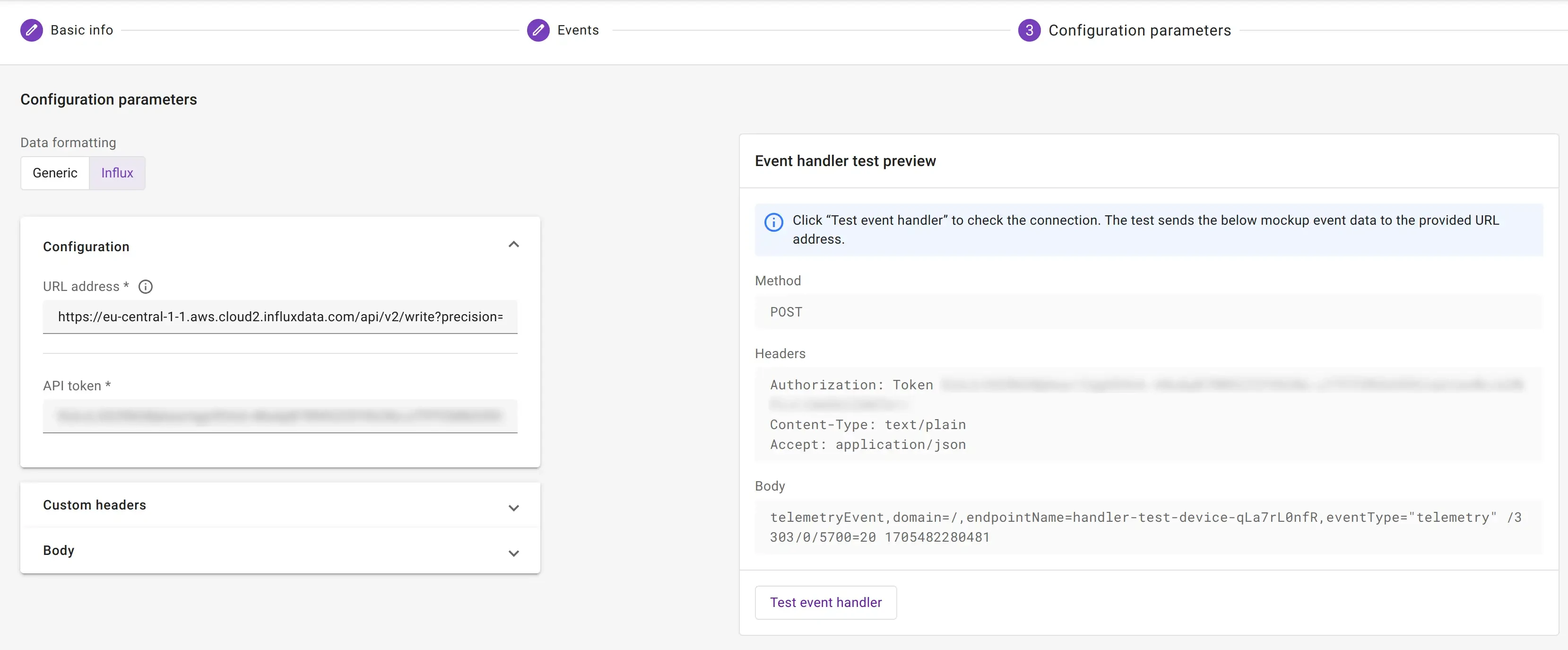Viewport: 1568px width, 650px height.
Task: Click the Event handler test preview heading
Action: 845,161
